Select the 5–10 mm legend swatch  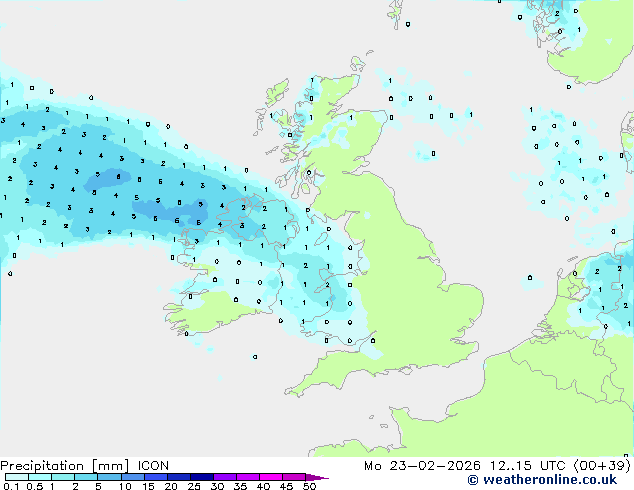click(109, 477)
